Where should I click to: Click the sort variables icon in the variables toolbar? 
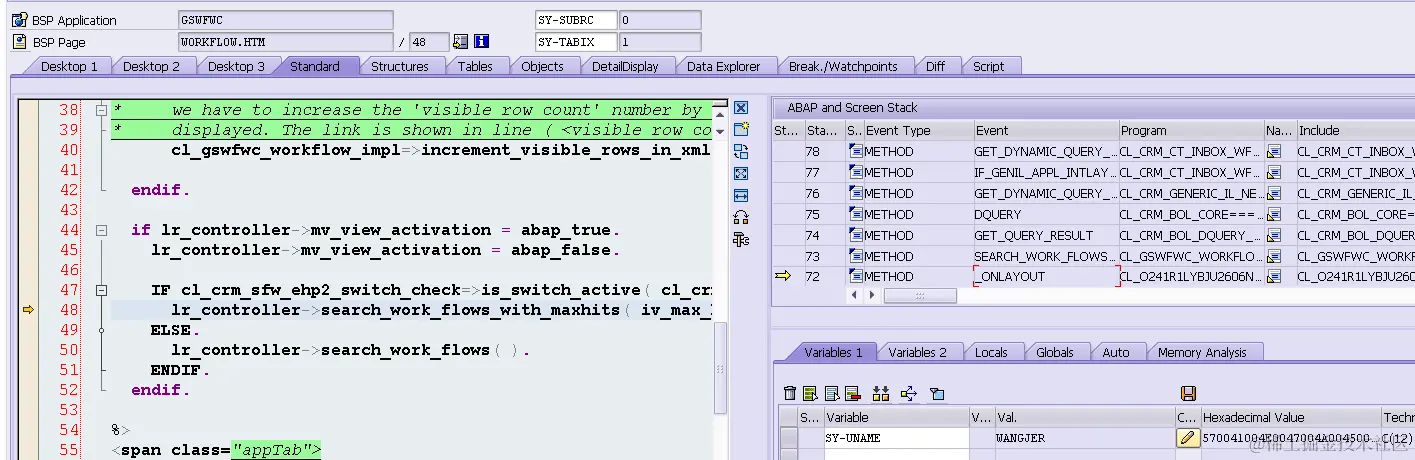tap(881, 394)
